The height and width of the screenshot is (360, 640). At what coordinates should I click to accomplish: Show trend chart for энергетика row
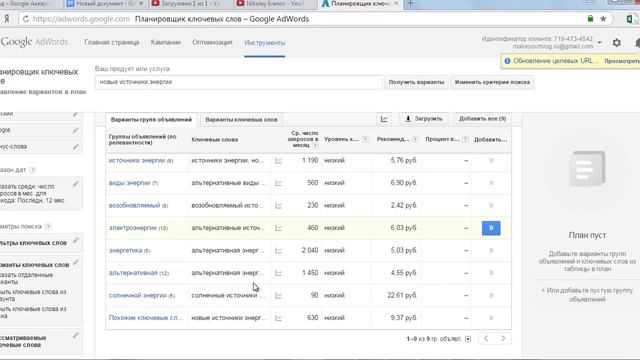click(x=278, y=251)
